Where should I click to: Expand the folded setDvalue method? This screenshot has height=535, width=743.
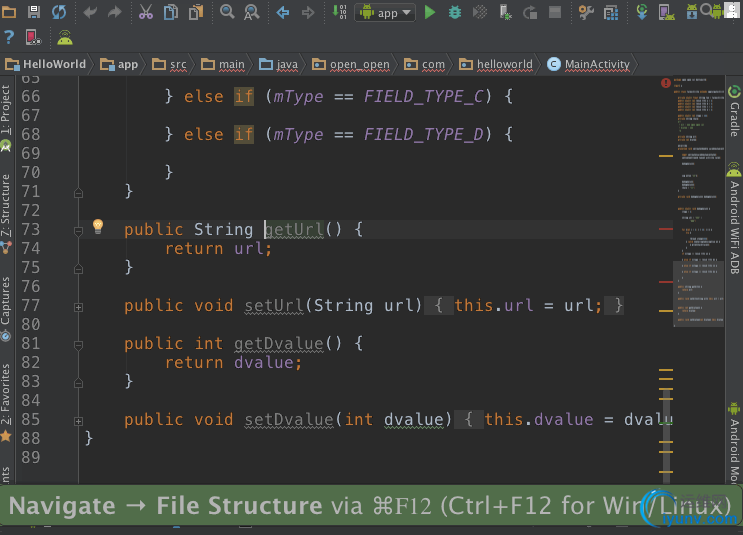click(x=78, y=420)
